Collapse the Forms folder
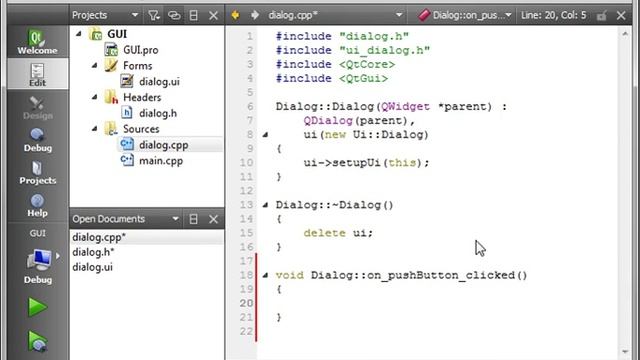Screen dimensions: 640x360 95,65
